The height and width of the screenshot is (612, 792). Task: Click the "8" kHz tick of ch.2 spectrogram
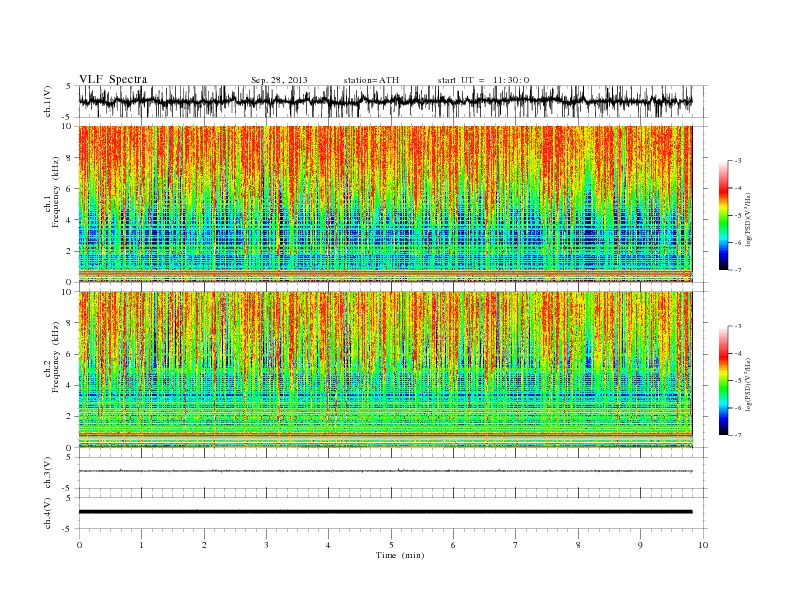point(70,323)
